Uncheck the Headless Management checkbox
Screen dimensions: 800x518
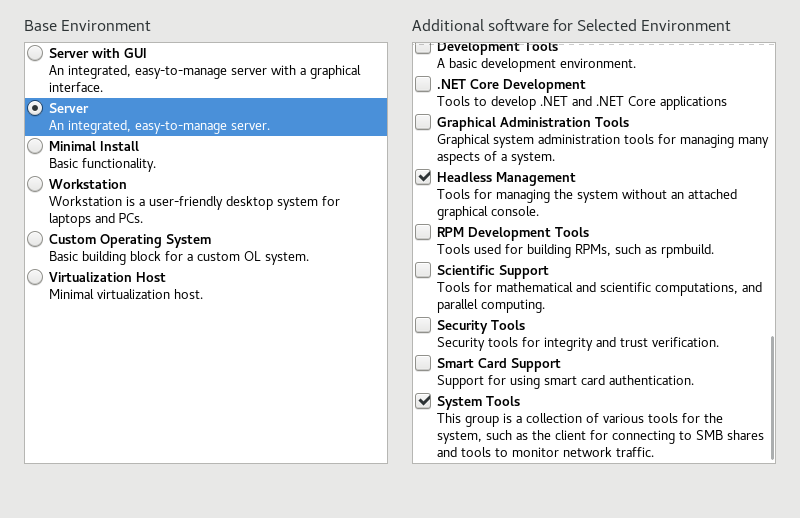423,177
